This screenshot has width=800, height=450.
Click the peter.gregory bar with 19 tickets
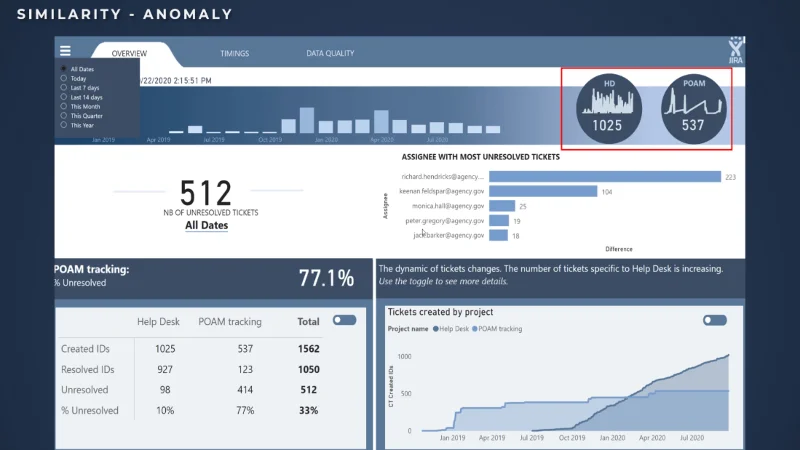point(499,221)
